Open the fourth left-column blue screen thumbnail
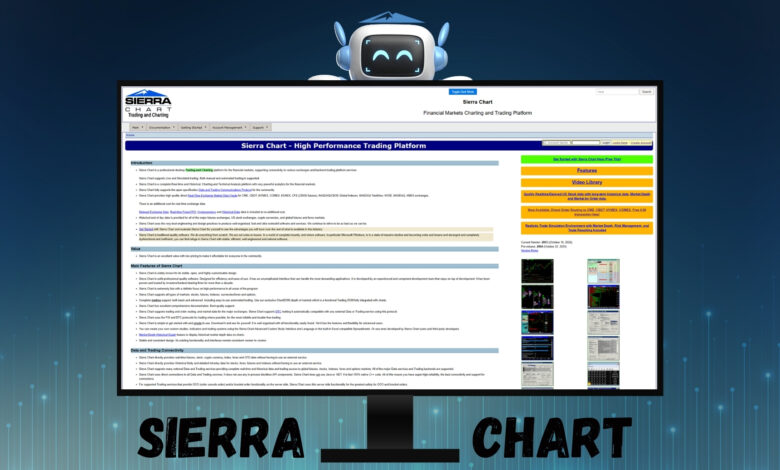This screenshot has height=470, width=780. point(537,348)
